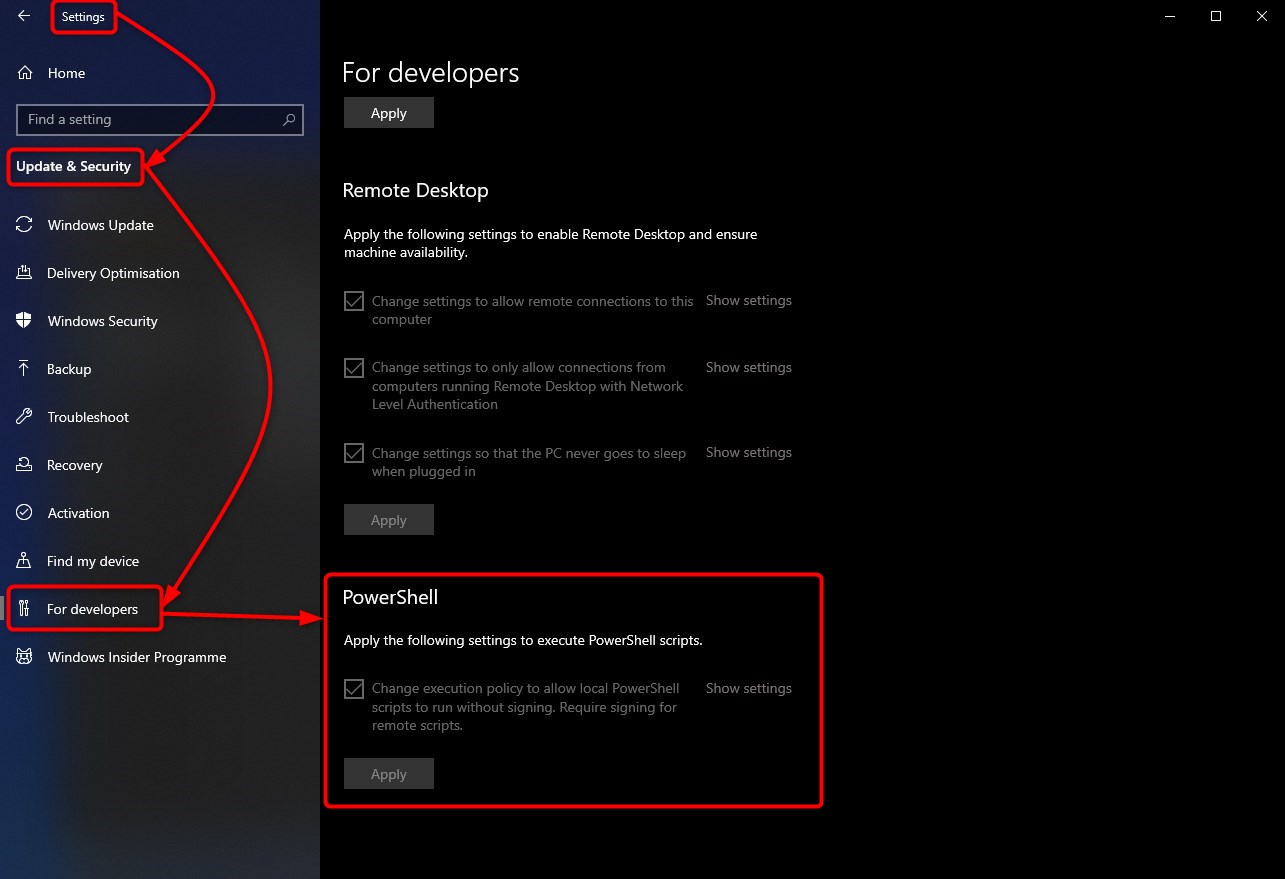1285x879 pixels.
Task: Click the Activation checkmark circle icon
Action: pos(25,513)
